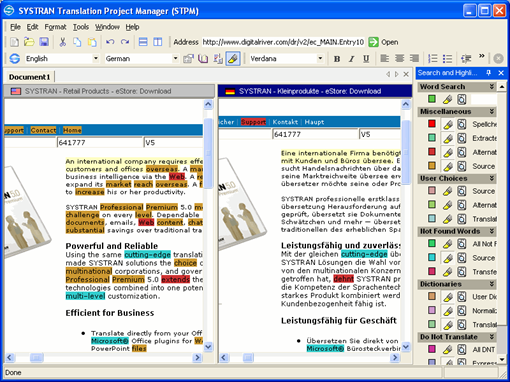Apply Underline formatting

(x=366, y=59)
